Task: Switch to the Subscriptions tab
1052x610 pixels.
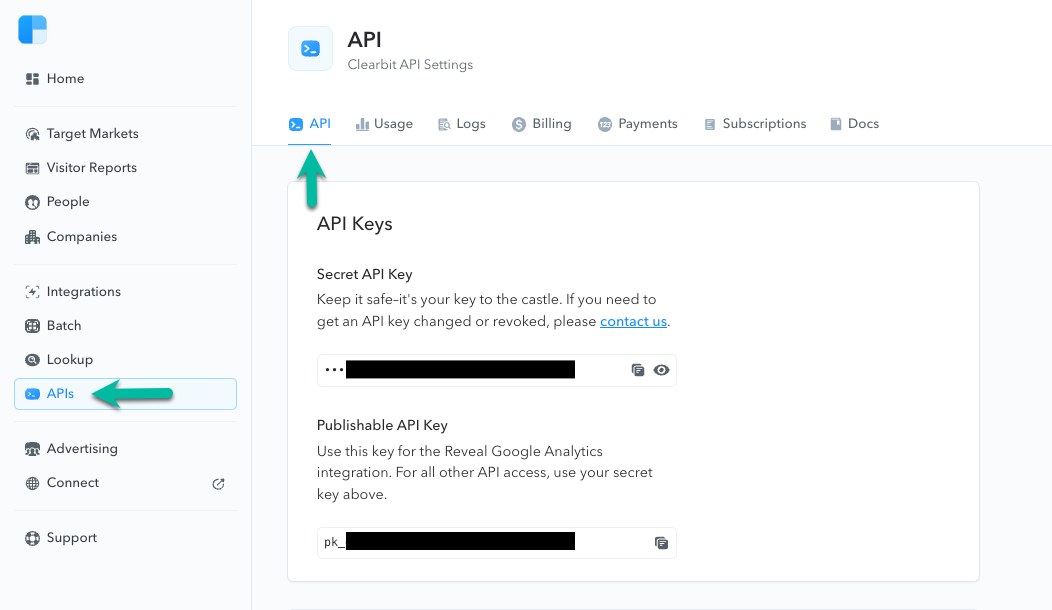Action: (755, 124)
